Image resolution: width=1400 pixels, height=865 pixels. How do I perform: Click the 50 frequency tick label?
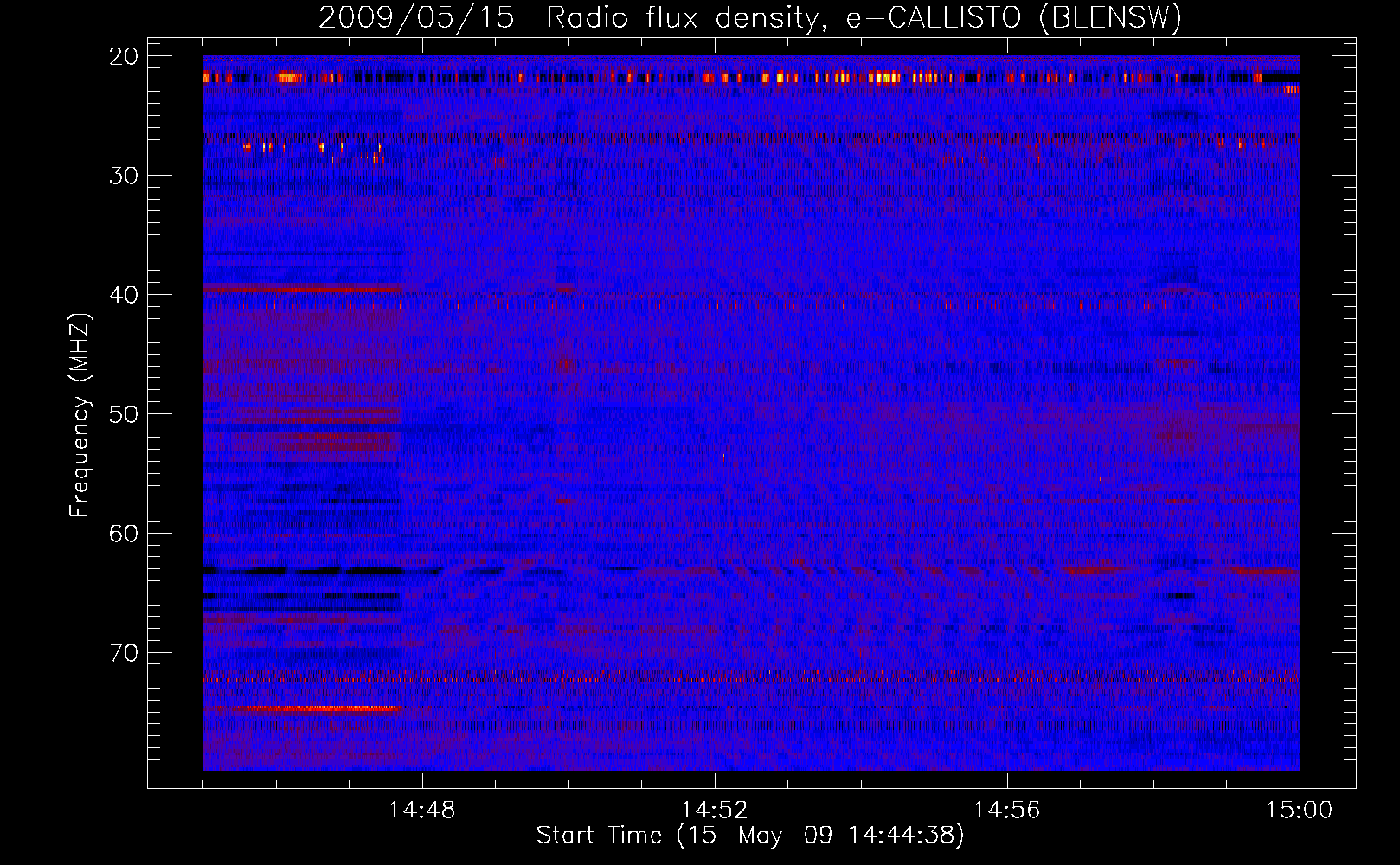point(125,414)
